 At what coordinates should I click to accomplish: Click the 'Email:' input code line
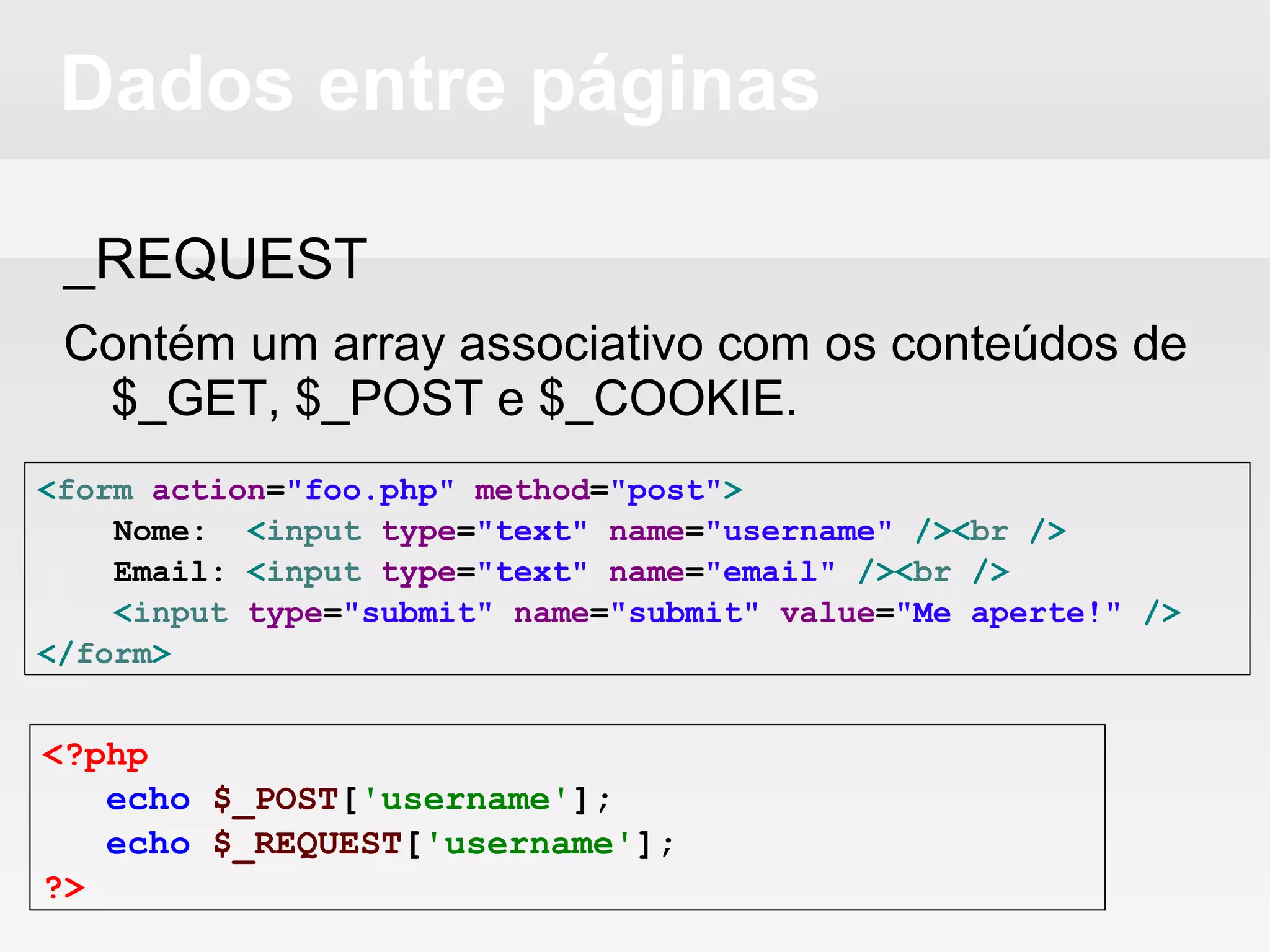click(561, 572)
